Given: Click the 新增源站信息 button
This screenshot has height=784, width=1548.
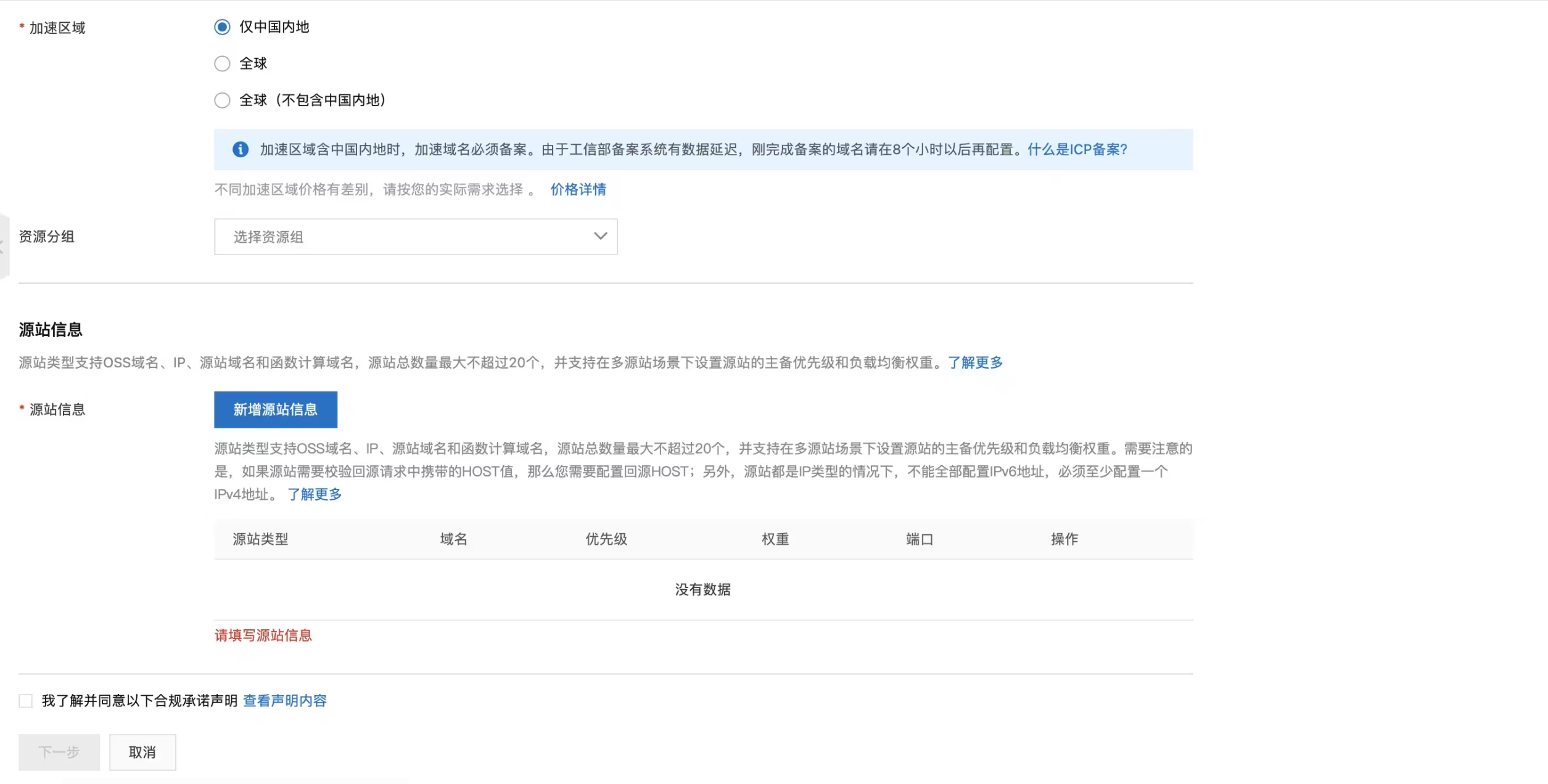Looking at the screenshot, I should (x=275, y=410).
